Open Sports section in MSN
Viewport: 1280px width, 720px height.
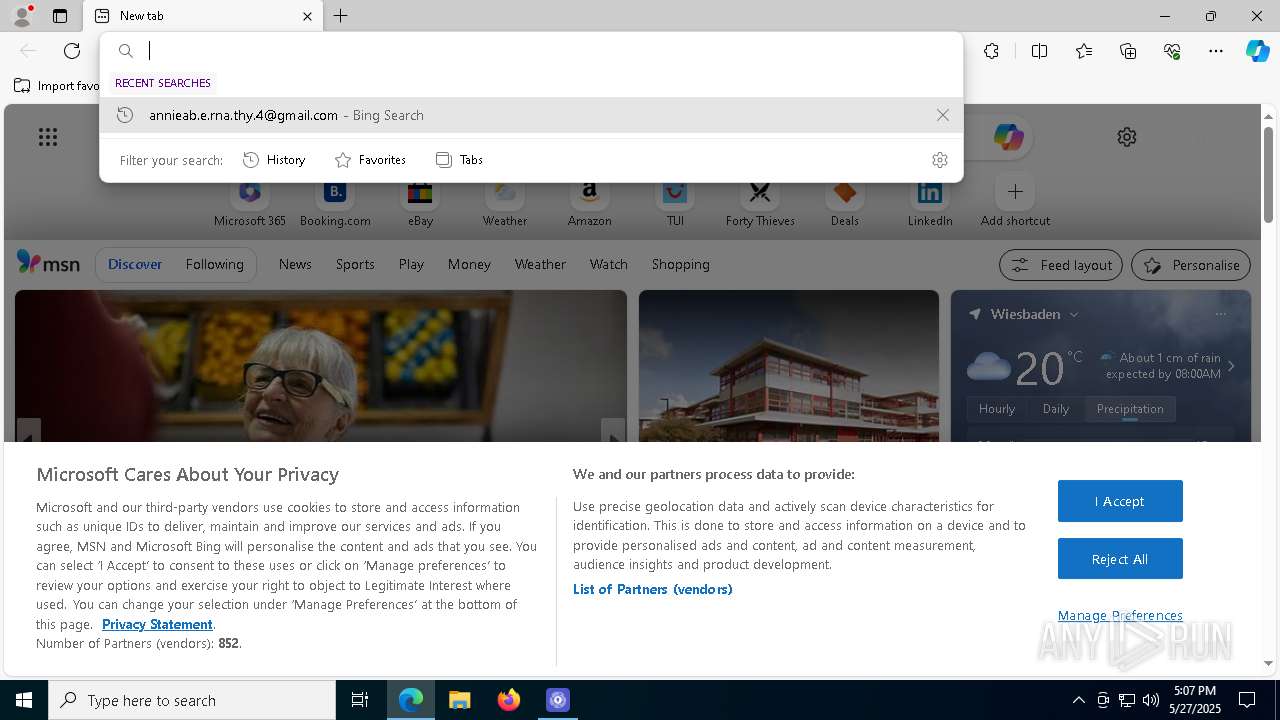[x=355, y=264]
